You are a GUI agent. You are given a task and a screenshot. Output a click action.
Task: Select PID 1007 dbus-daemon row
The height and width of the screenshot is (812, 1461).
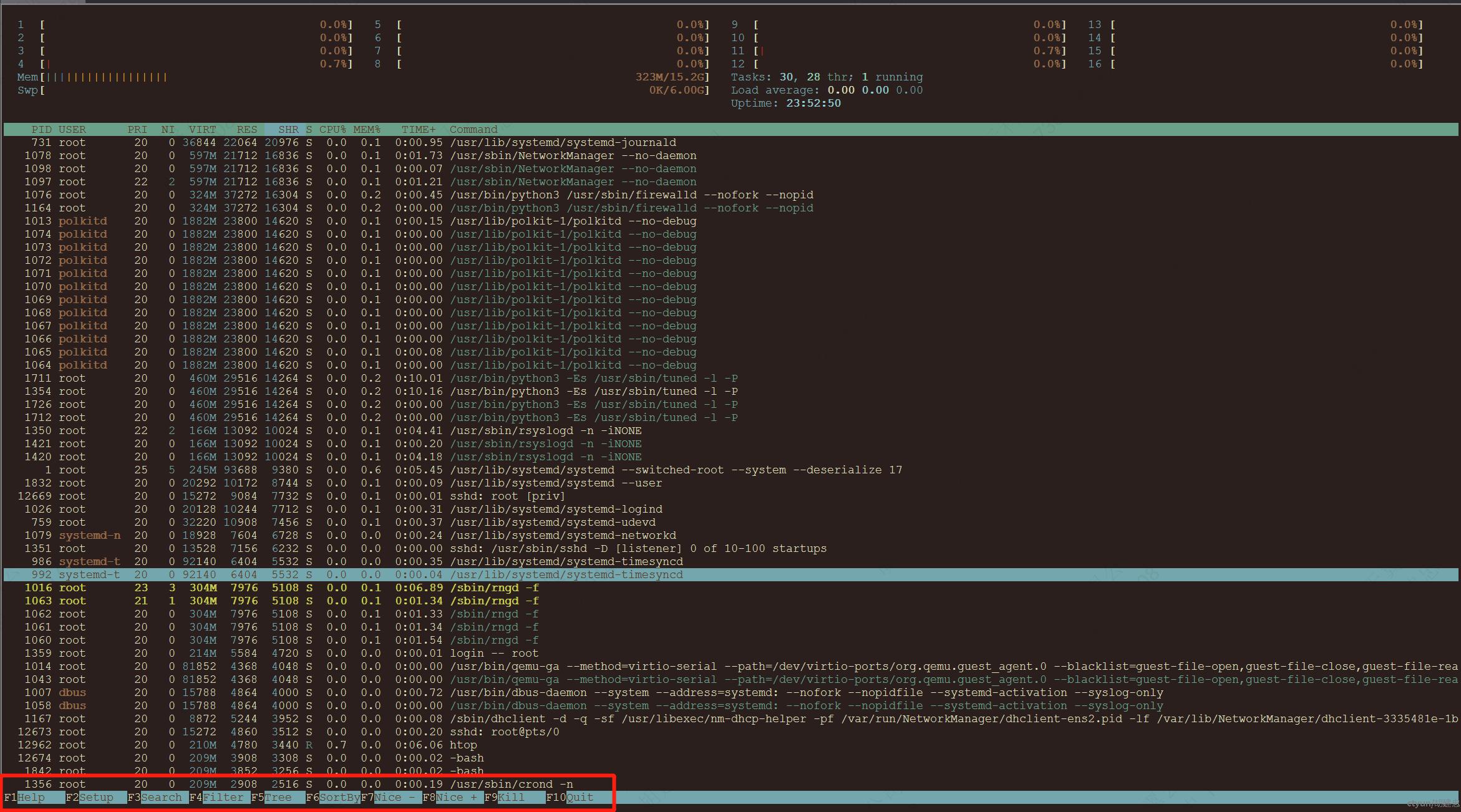coord(730,693)
